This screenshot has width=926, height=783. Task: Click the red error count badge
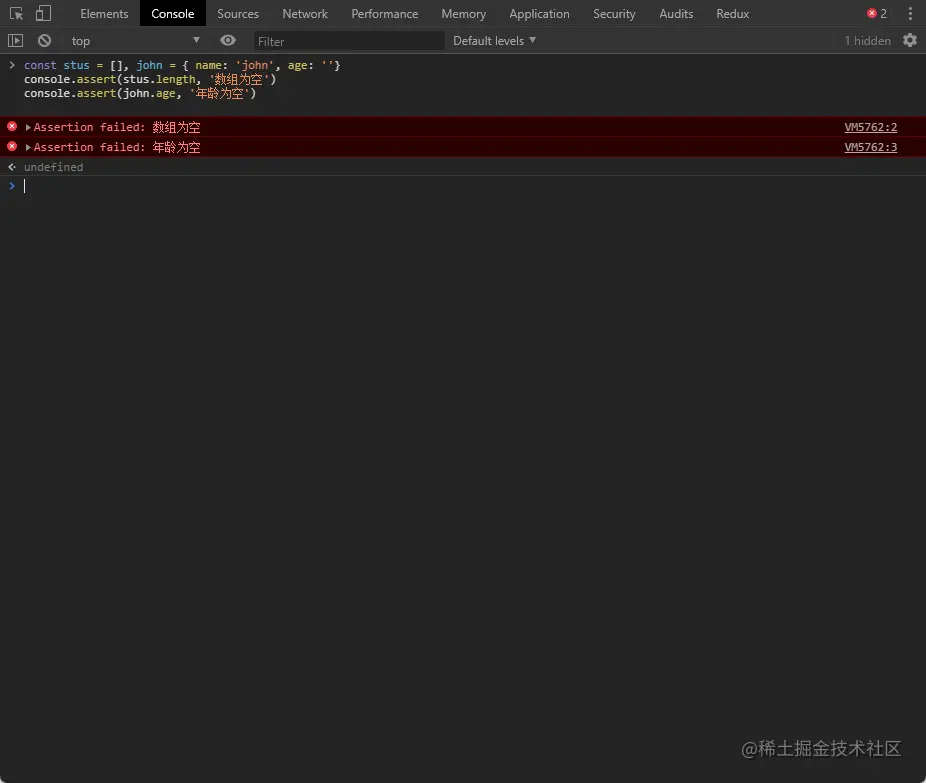pos(877,14)
